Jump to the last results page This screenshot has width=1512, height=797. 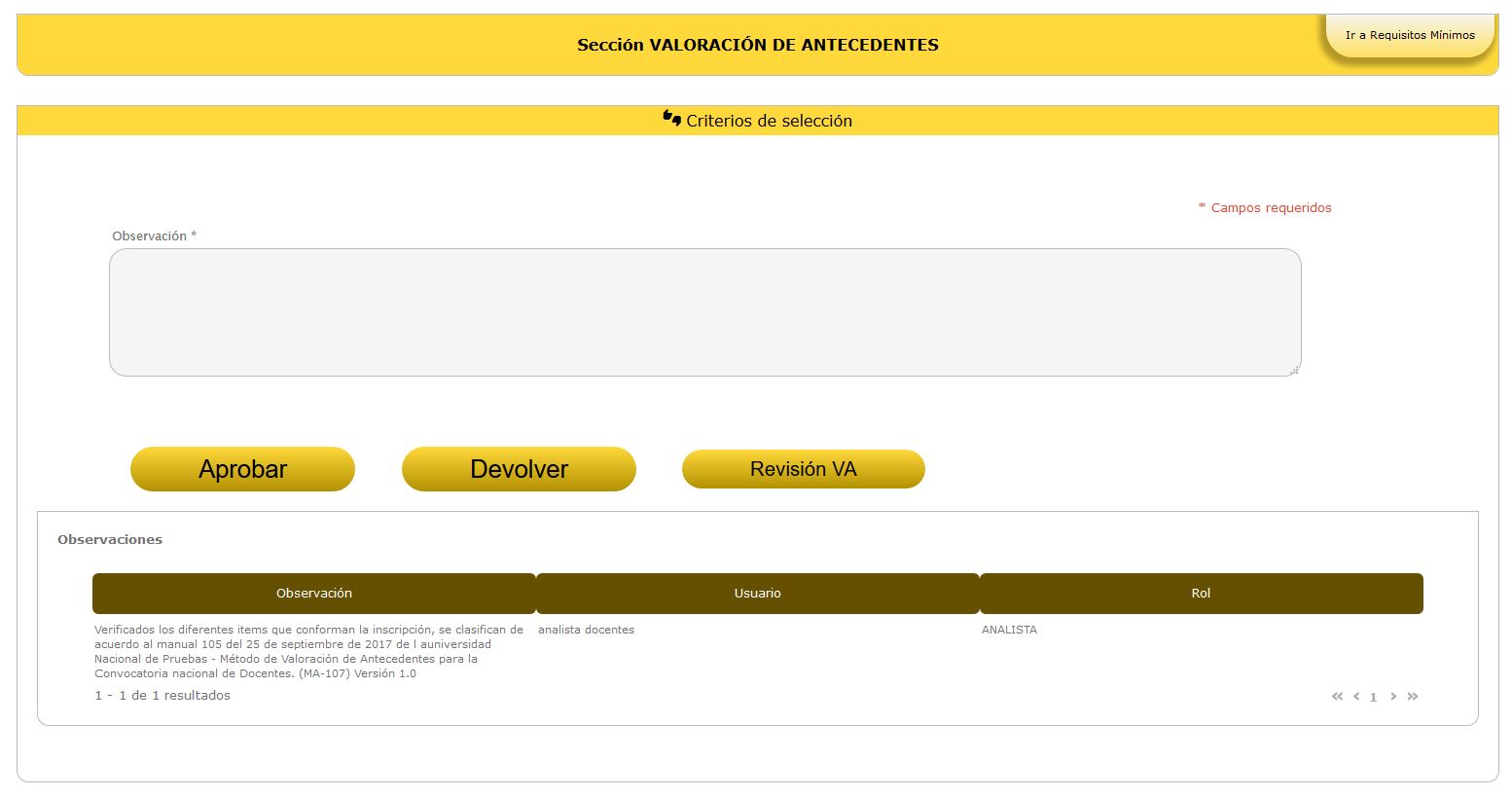(x=1413, y=697)
